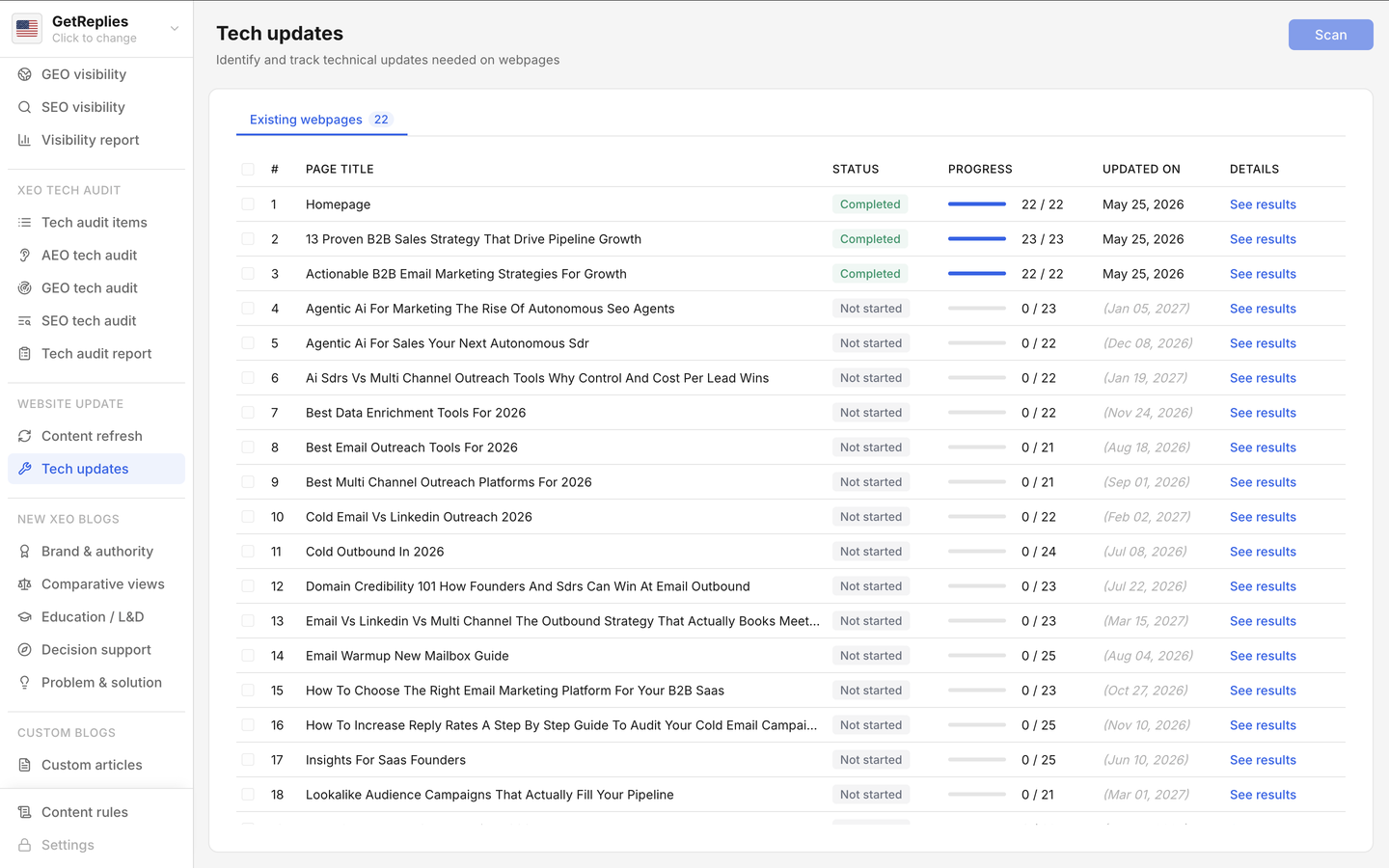Click the 22 count badge on Existing webpages
1389x868 pixels.
pos(381,120)
